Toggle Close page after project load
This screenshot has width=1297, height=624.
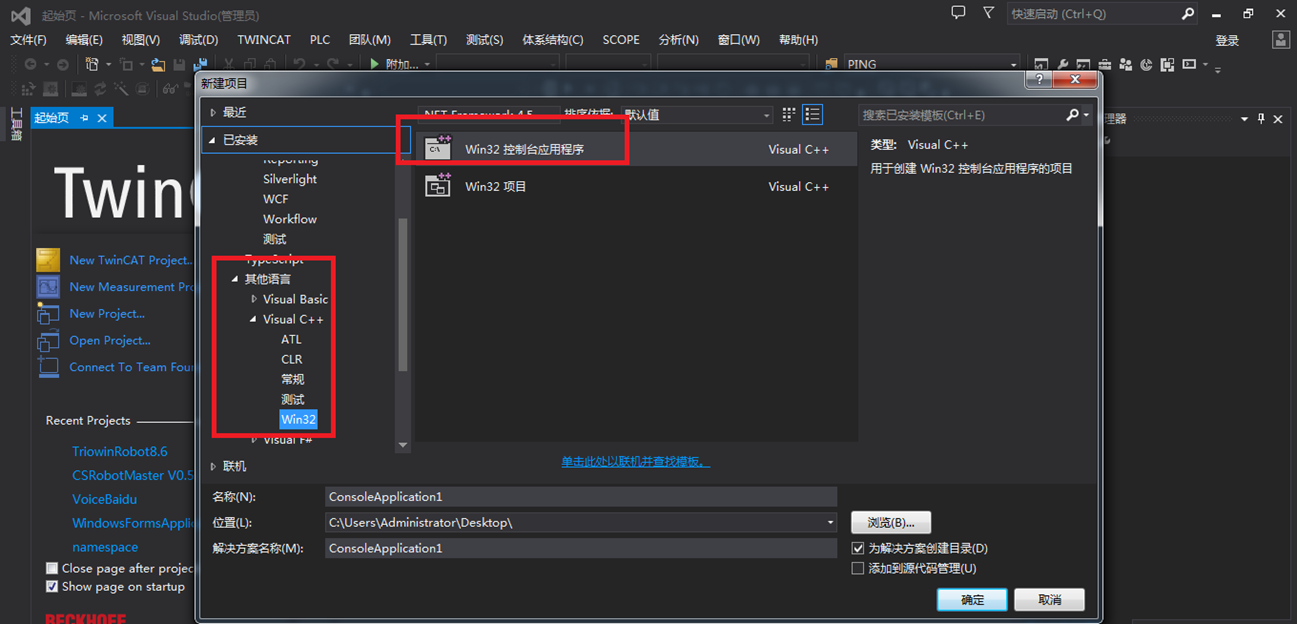tap(52, 568)
